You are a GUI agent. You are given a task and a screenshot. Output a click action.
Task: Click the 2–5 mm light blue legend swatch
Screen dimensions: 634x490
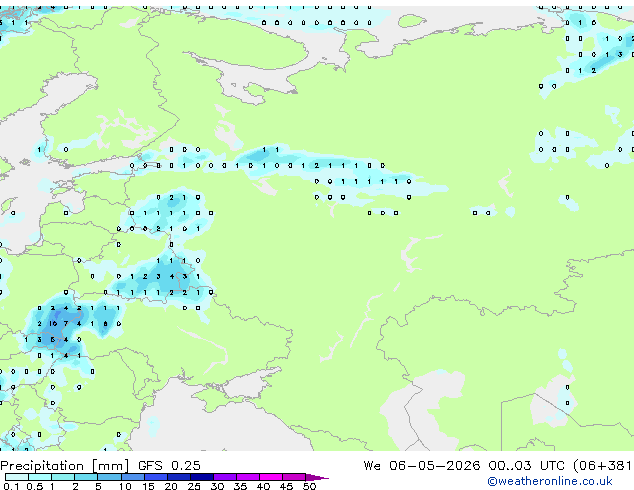pyautogui.click(x=86, y=477)
